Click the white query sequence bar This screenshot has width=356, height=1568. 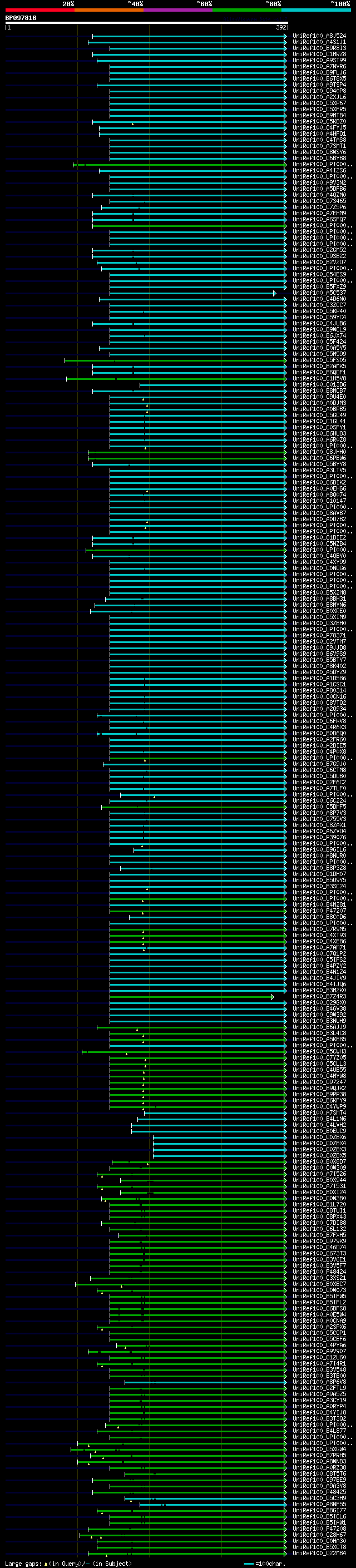(x=147, y=23)
